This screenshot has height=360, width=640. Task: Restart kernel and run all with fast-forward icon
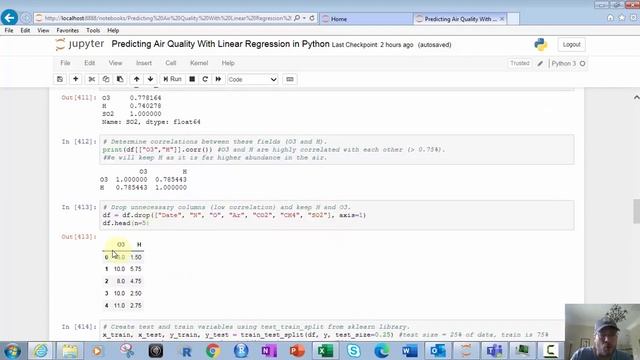[218, 79]
